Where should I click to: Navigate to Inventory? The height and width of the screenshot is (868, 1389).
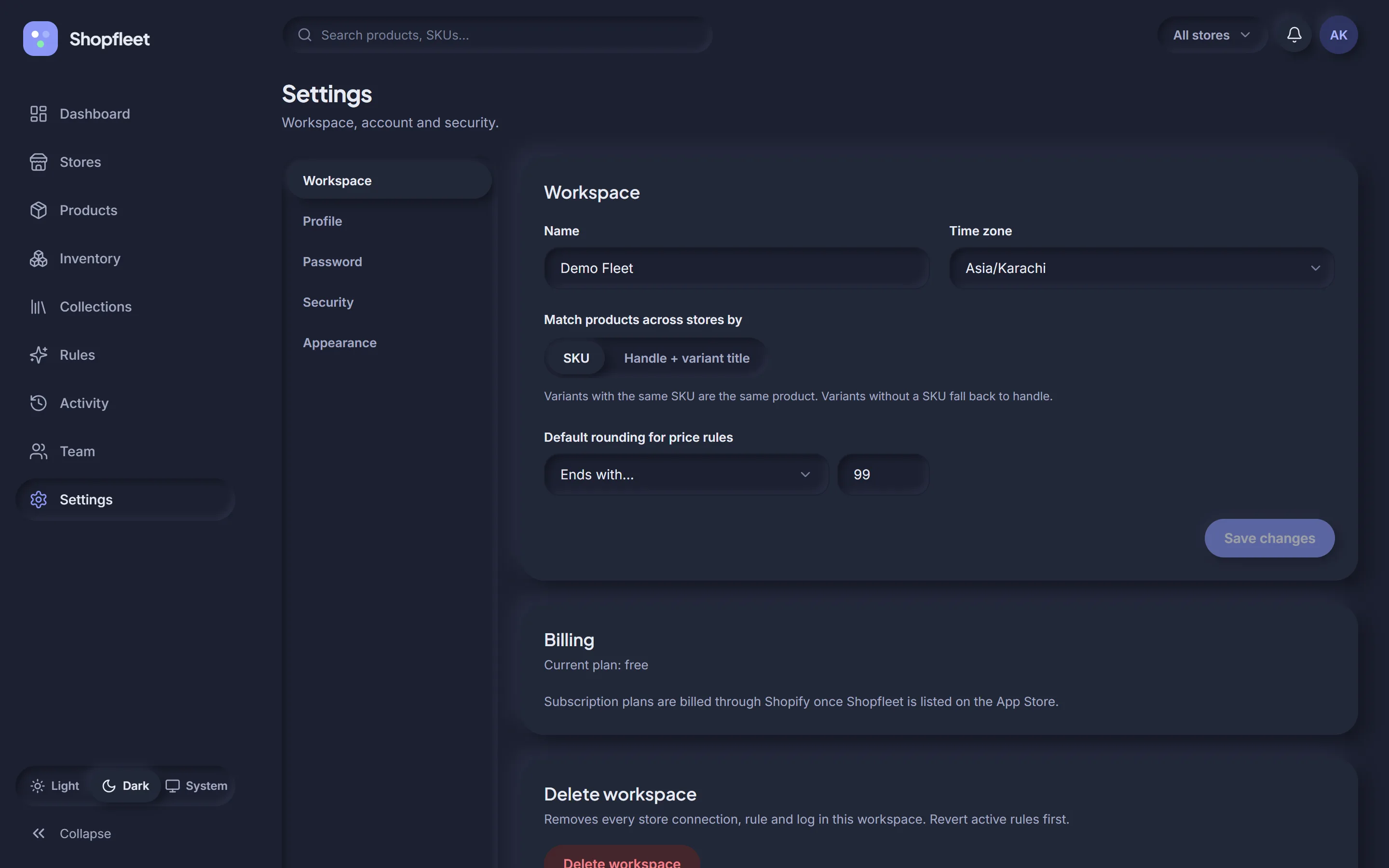click(125, 258)
